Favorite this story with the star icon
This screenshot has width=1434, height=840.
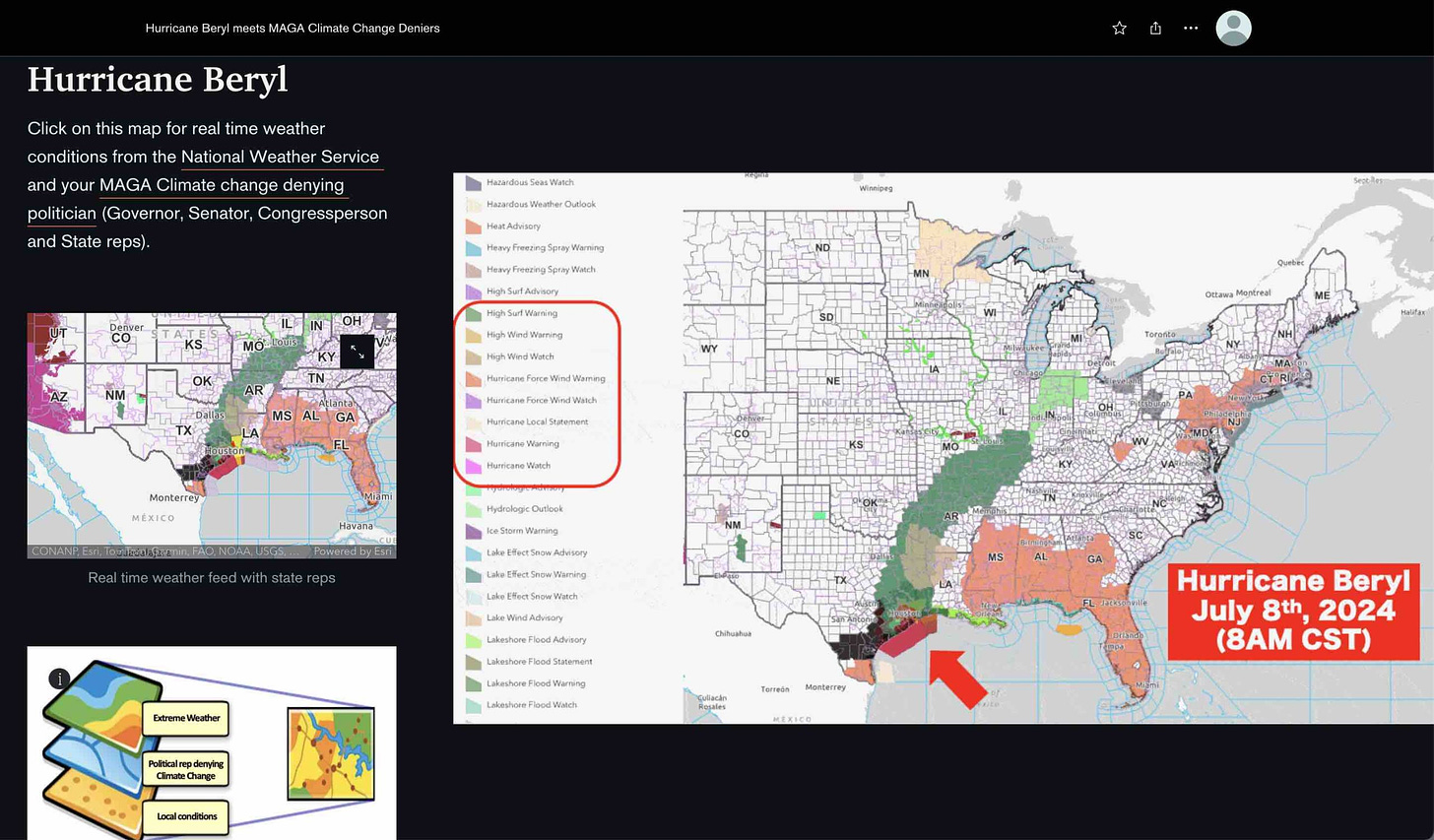point(1119,29)
